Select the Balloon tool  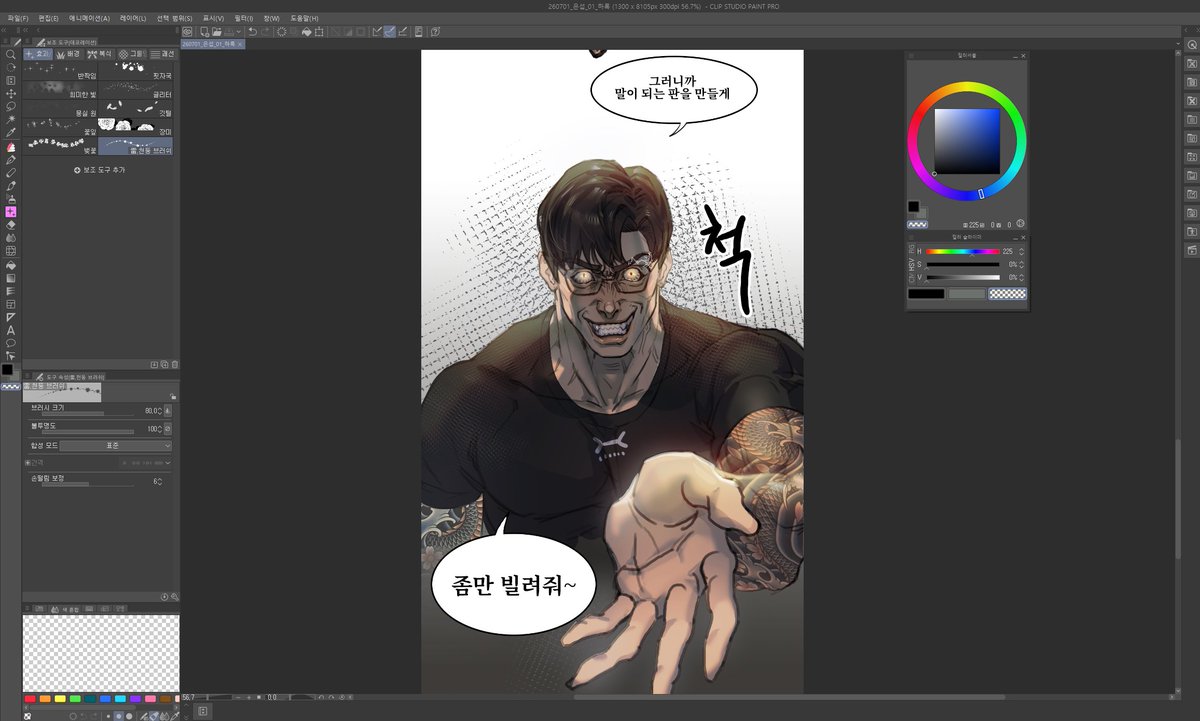coord(11,343)
